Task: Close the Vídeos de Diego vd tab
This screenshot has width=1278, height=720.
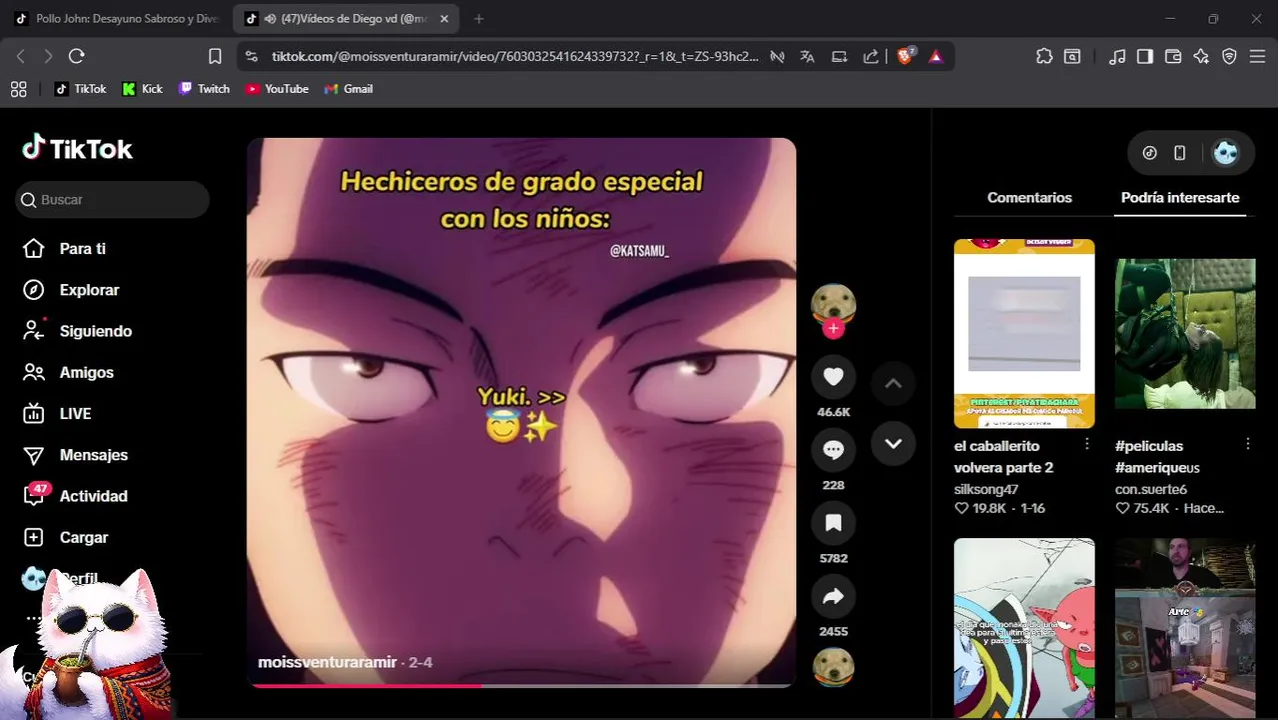Action: coord(444,19)
